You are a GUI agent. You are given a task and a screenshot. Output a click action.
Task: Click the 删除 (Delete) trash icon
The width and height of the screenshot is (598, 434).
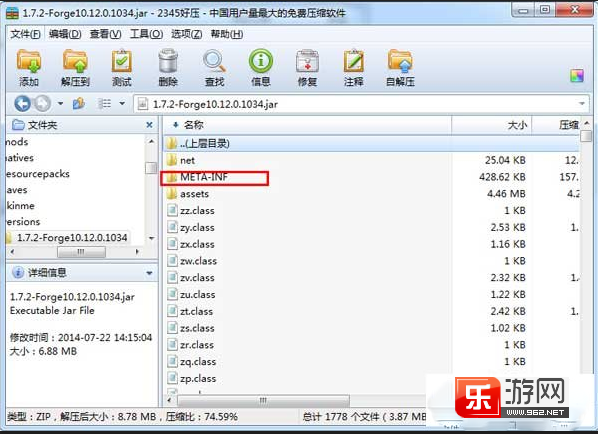click(168, 68)
